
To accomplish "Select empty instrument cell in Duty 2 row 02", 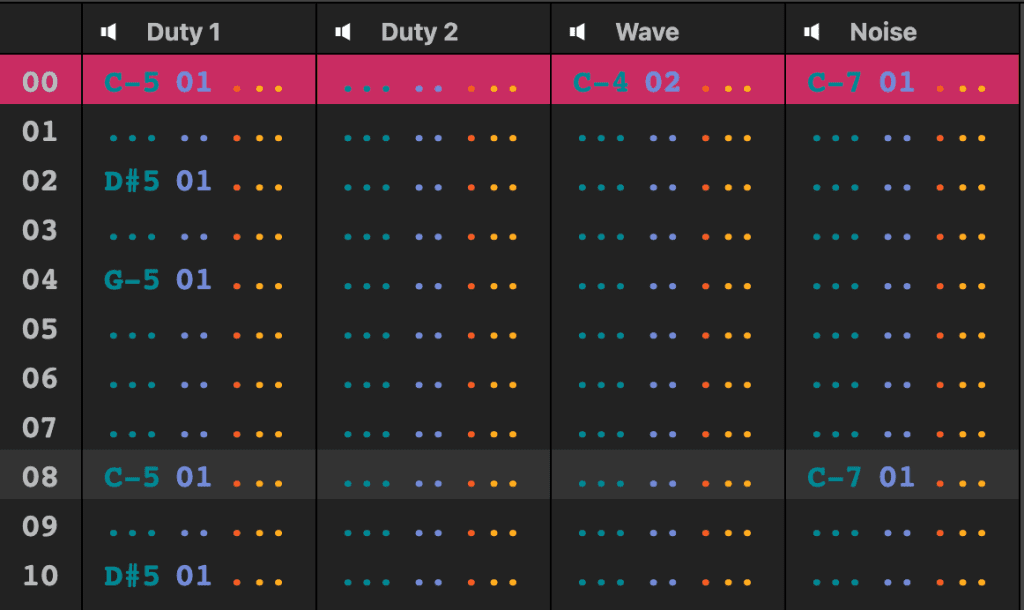I will pos(428,187).
